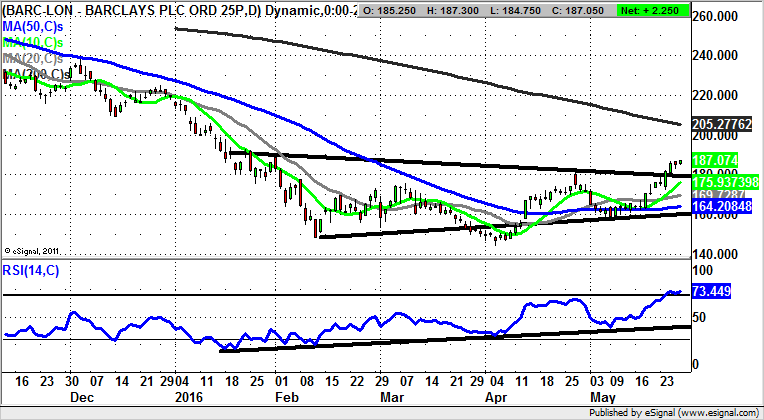Image resolution: width=764 pixels, height=420 pixels.
Task: Open the www.esignal.com publisher link
Action: (714, 412)
